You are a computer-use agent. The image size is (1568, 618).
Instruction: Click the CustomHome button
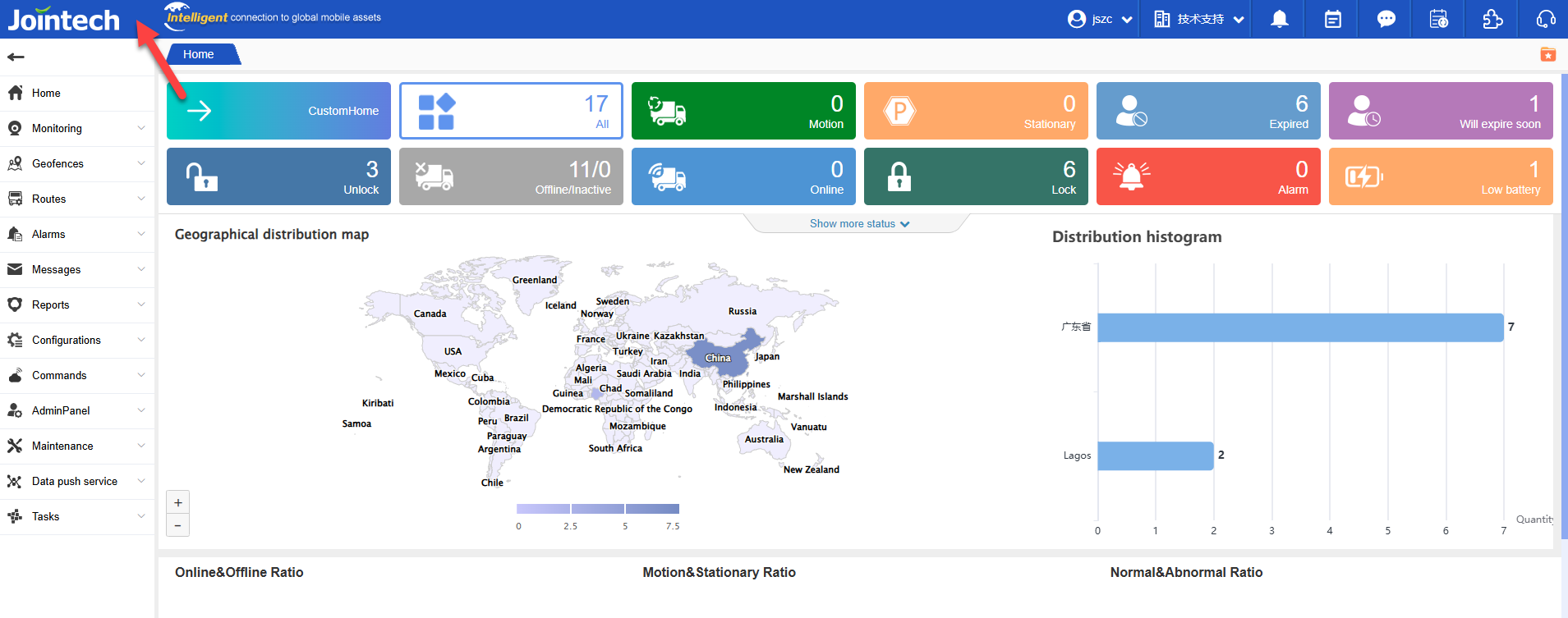point(278,111)
